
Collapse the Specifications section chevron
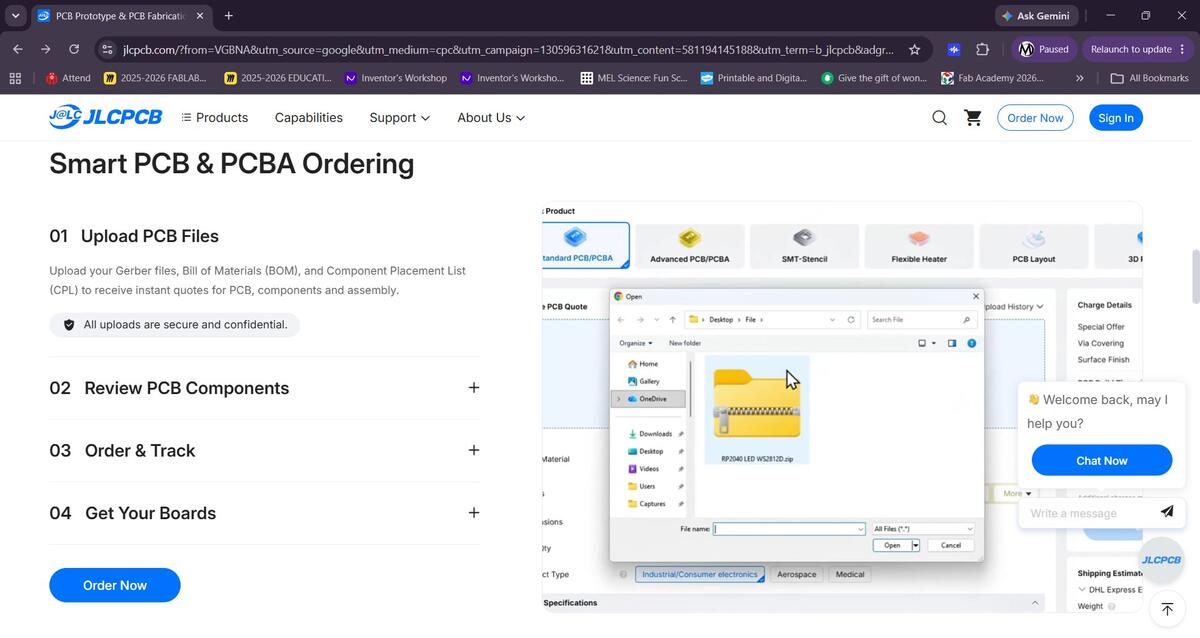(1035, 603)
